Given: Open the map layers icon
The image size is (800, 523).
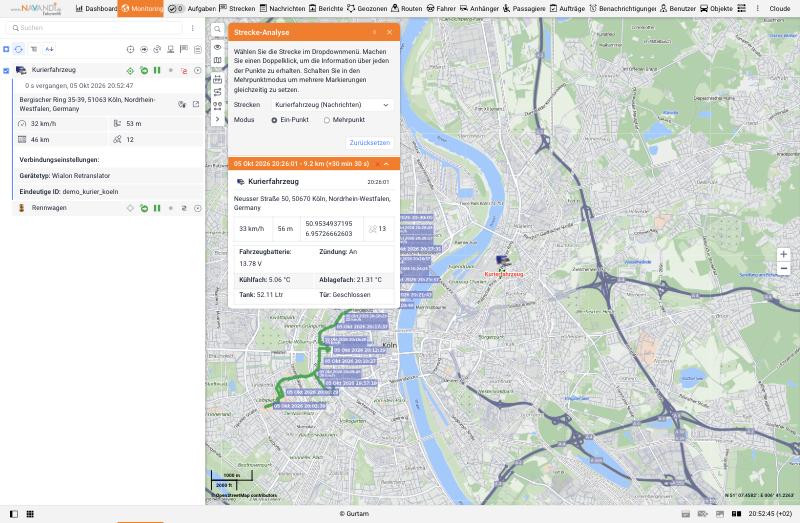Looking at the screenshot, I should point(217,61).
